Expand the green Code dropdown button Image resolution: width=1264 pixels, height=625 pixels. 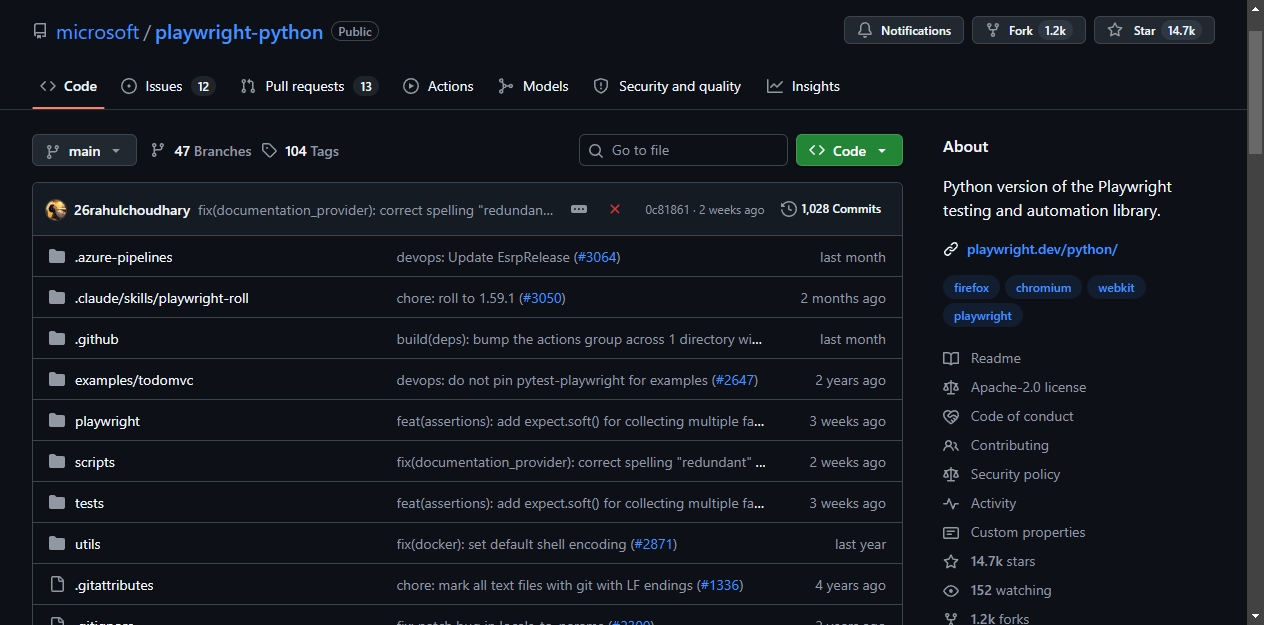click(849, 150)
